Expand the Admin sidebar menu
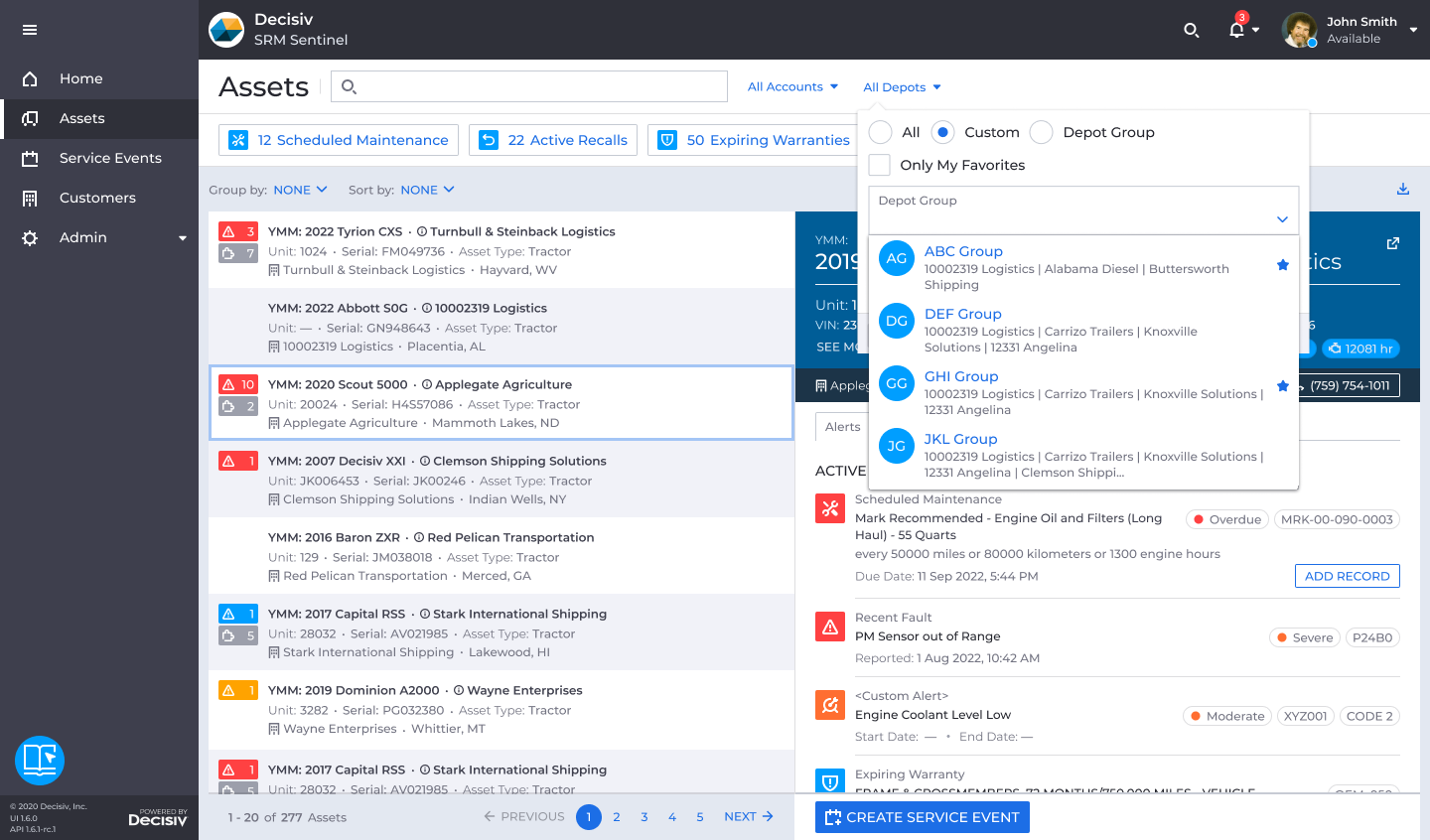This screenshot has height=840, width=1430. click(x=99, y=237)
